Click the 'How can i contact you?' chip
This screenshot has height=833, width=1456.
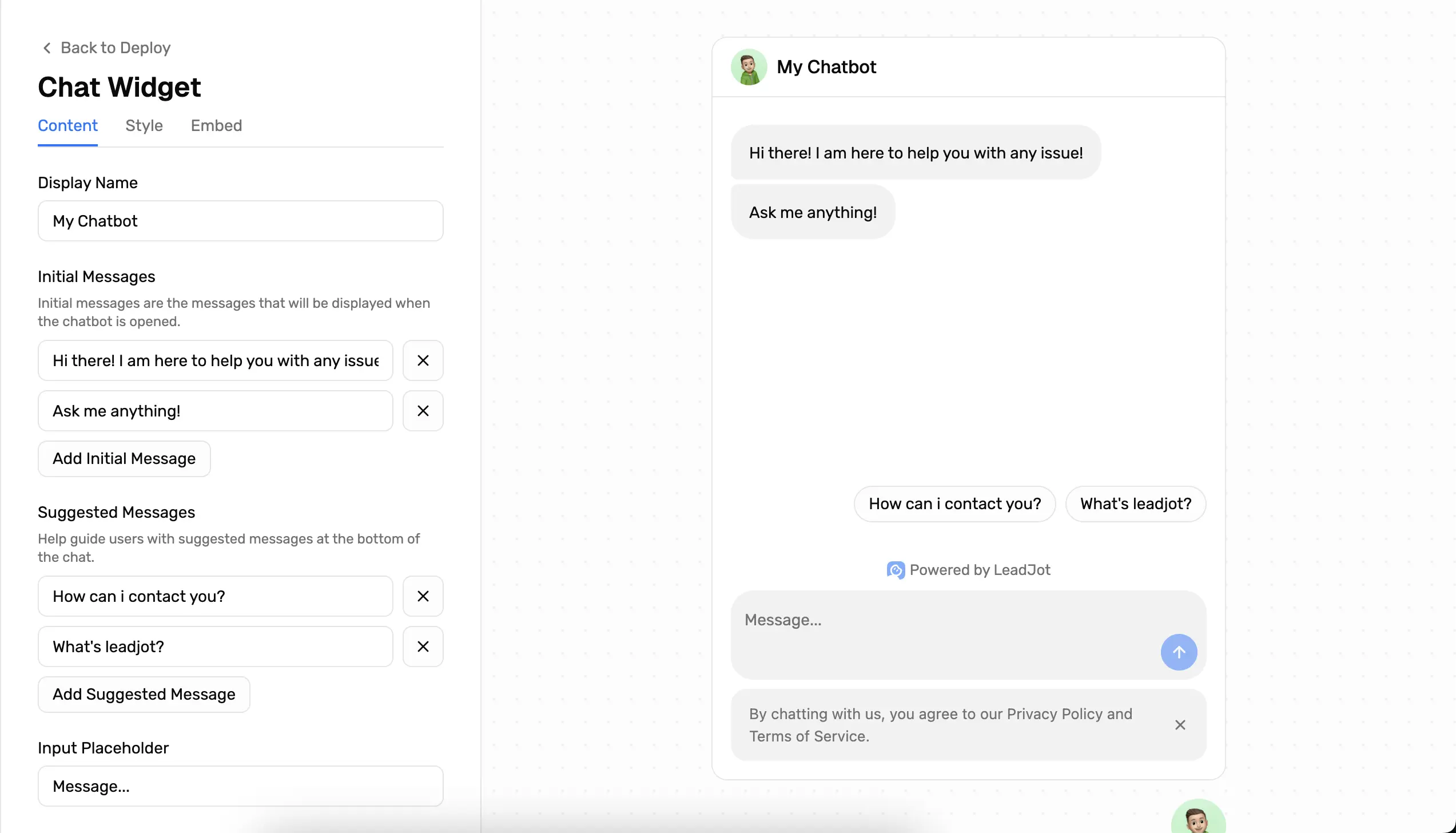pyautogui.click(x=954, y=503)
